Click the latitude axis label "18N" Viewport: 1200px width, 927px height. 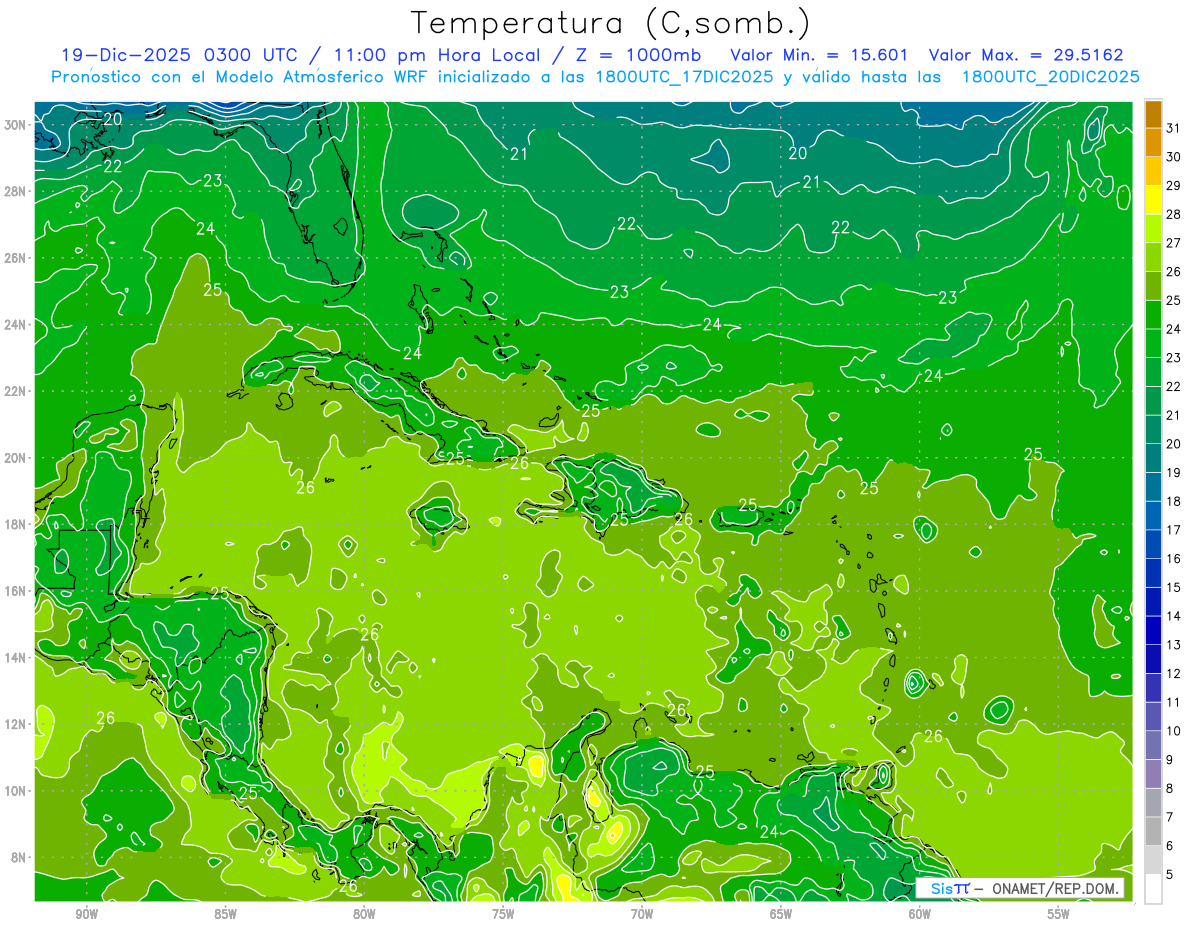(x=16, y=524)
